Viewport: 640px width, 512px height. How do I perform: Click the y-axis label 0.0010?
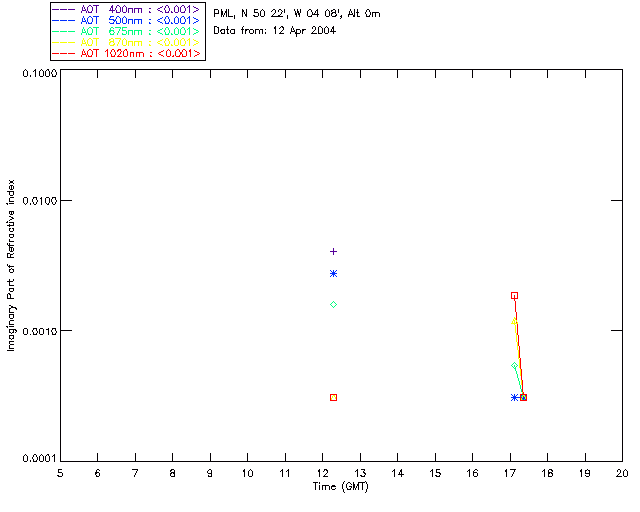coord(40,330)
